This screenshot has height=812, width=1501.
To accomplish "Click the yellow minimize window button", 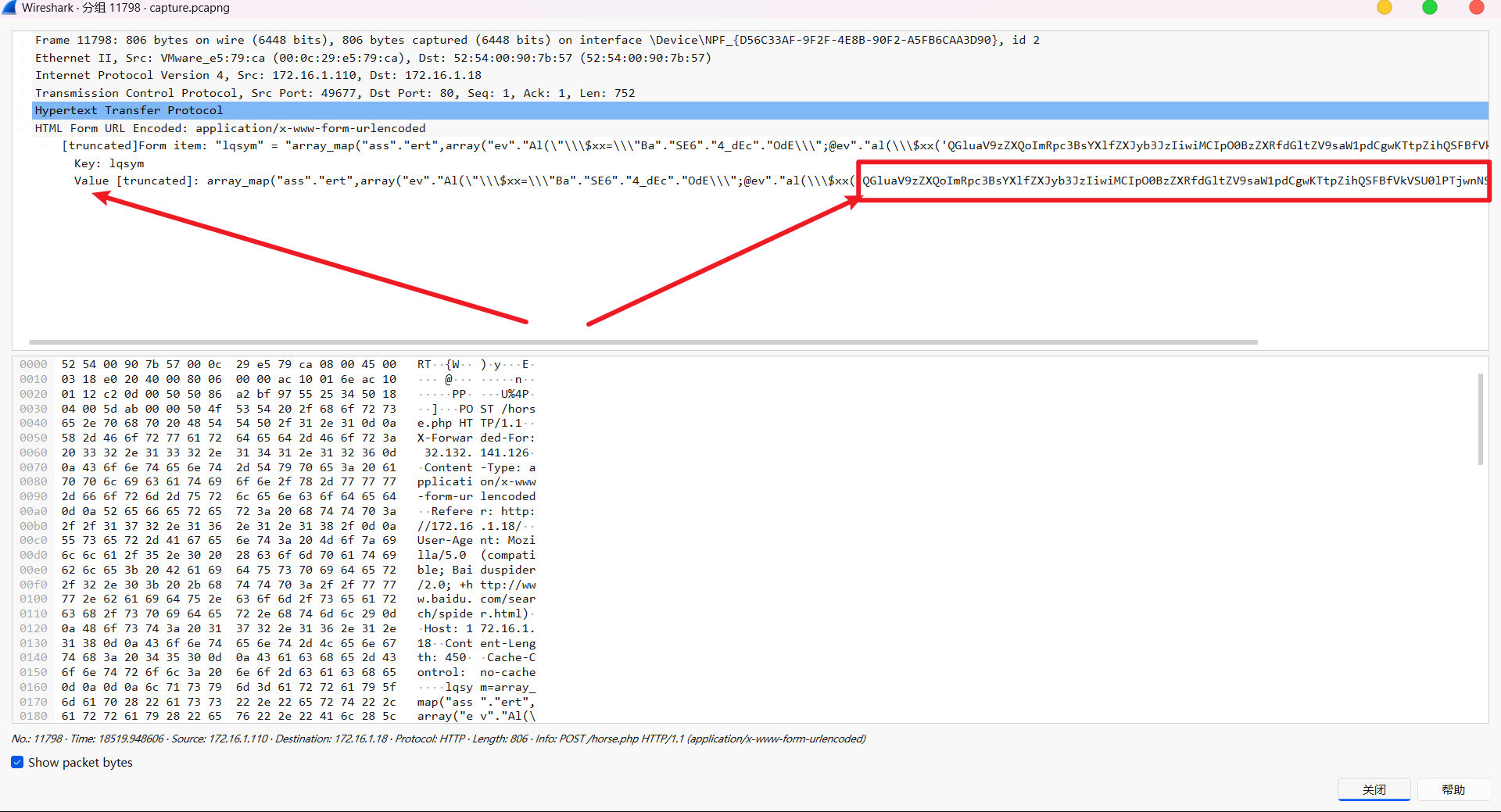I will click(1385, 8).
